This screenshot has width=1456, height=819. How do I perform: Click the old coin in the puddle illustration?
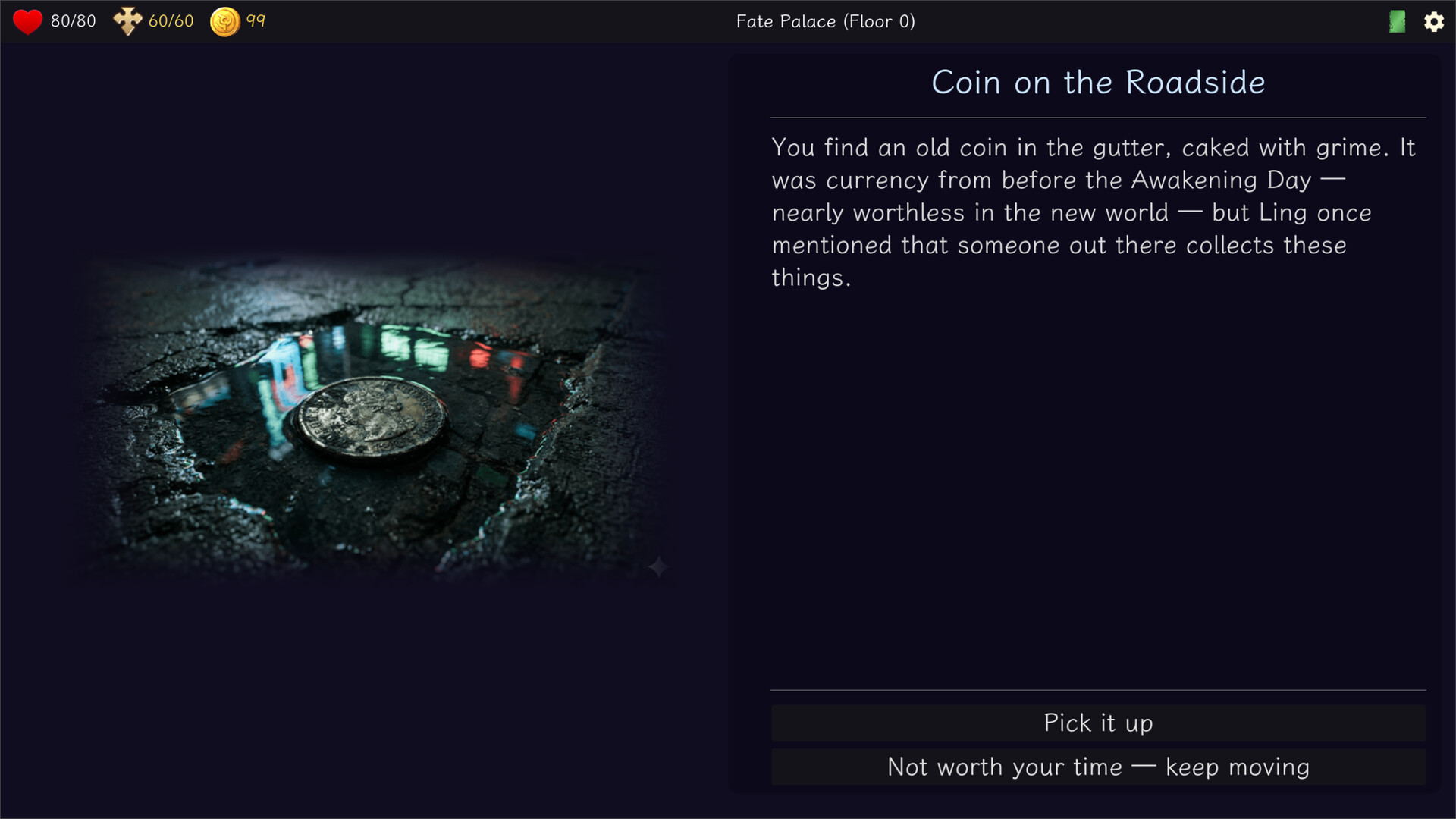coord(372,418)
